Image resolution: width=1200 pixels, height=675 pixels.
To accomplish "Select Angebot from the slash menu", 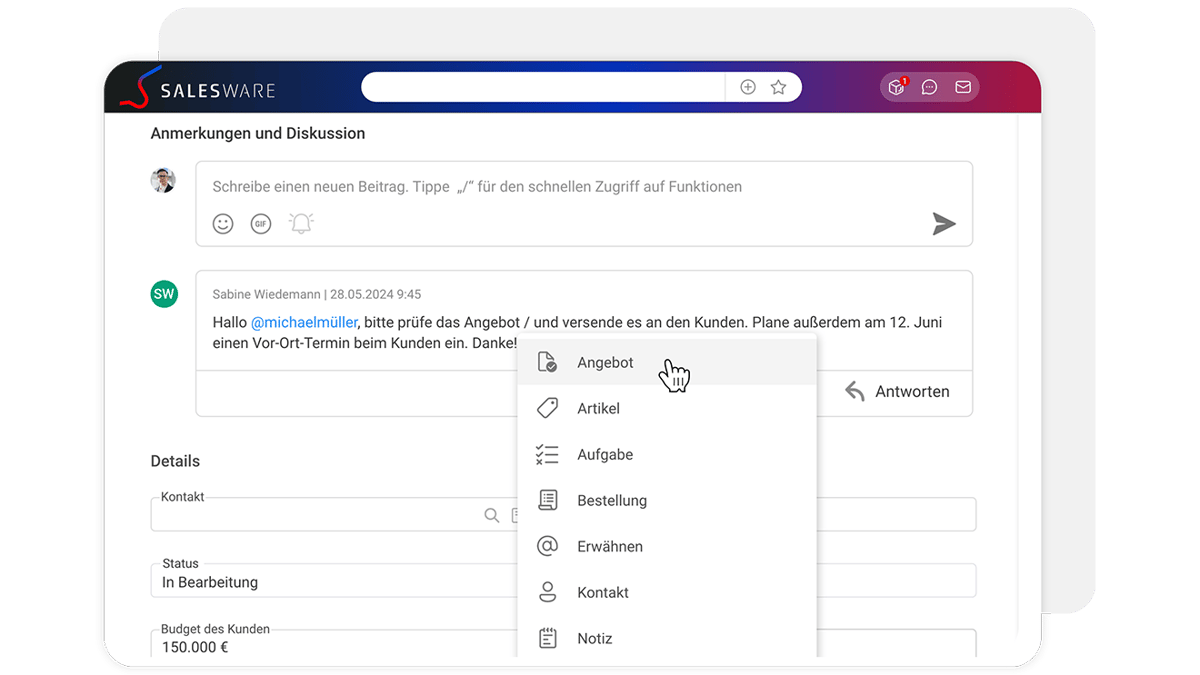I will pos(605,363).
